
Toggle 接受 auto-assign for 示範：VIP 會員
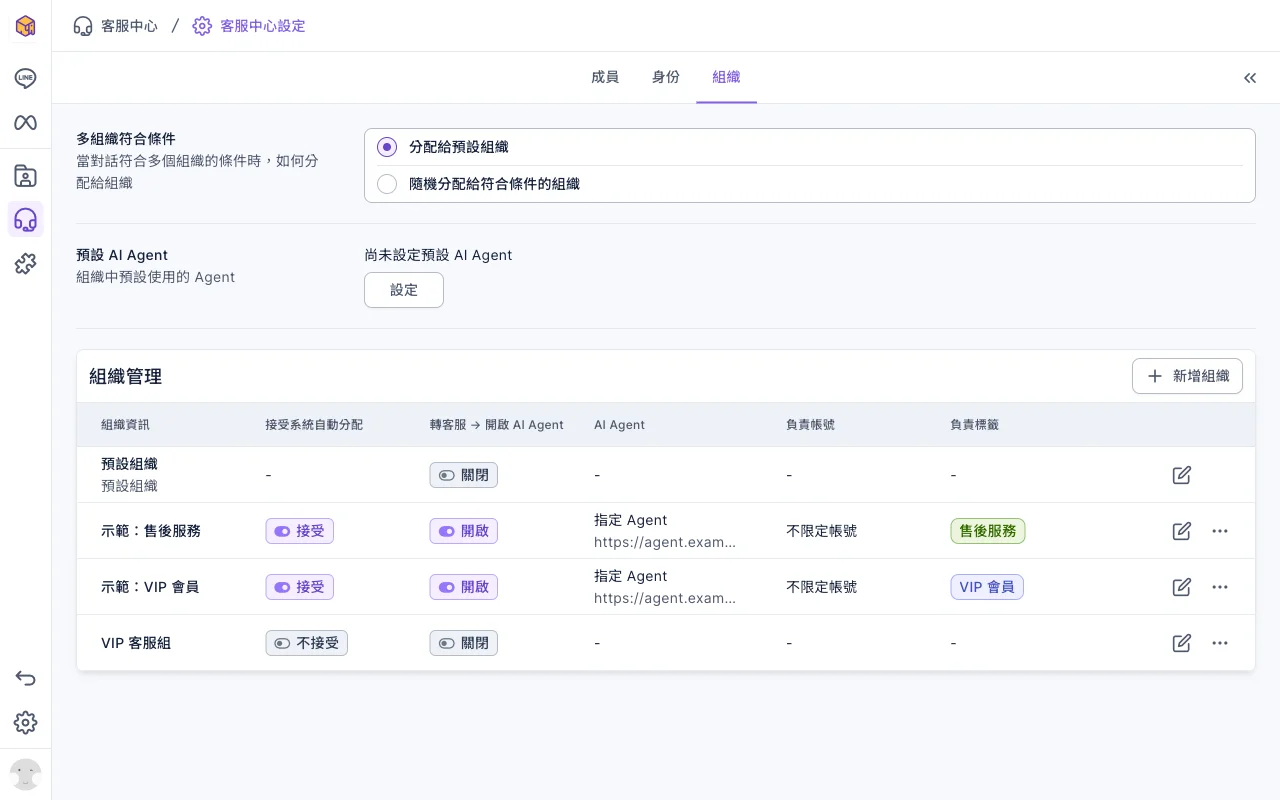[300, 587]
